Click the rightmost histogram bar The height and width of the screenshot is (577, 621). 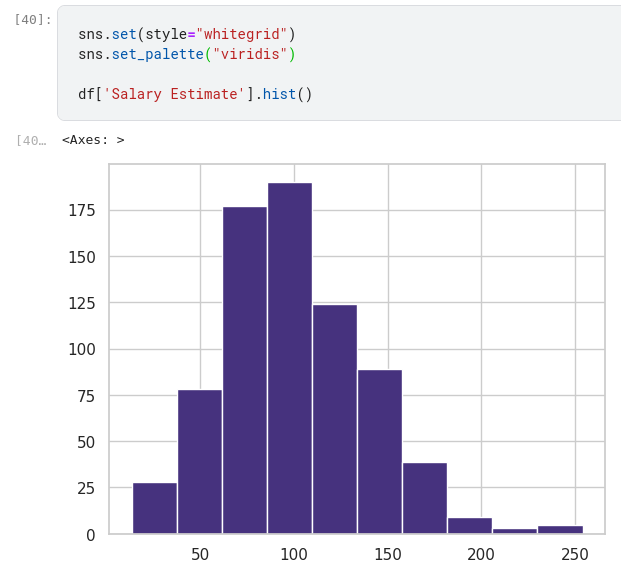(559, 529)
